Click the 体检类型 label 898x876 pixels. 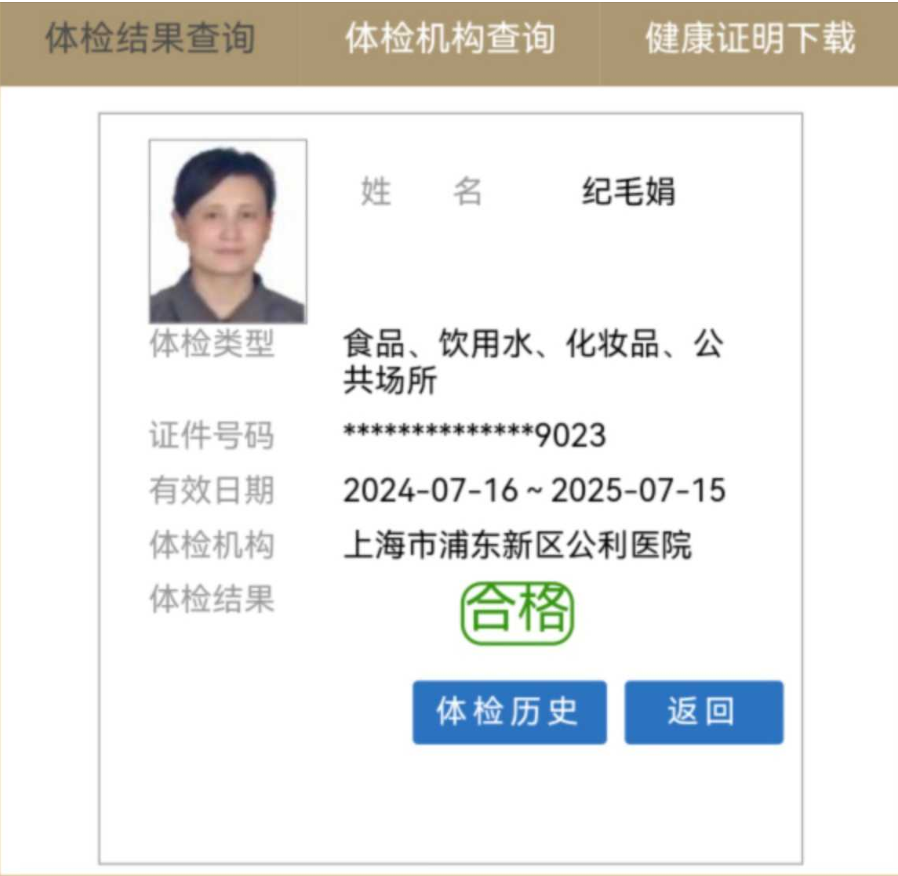(212, 344)
